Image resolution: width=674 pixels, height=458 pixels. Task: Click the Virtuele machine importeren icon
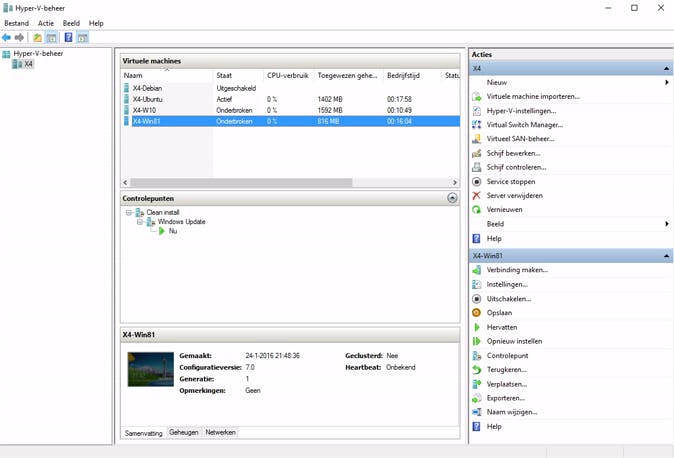click(x=476, y=97)
